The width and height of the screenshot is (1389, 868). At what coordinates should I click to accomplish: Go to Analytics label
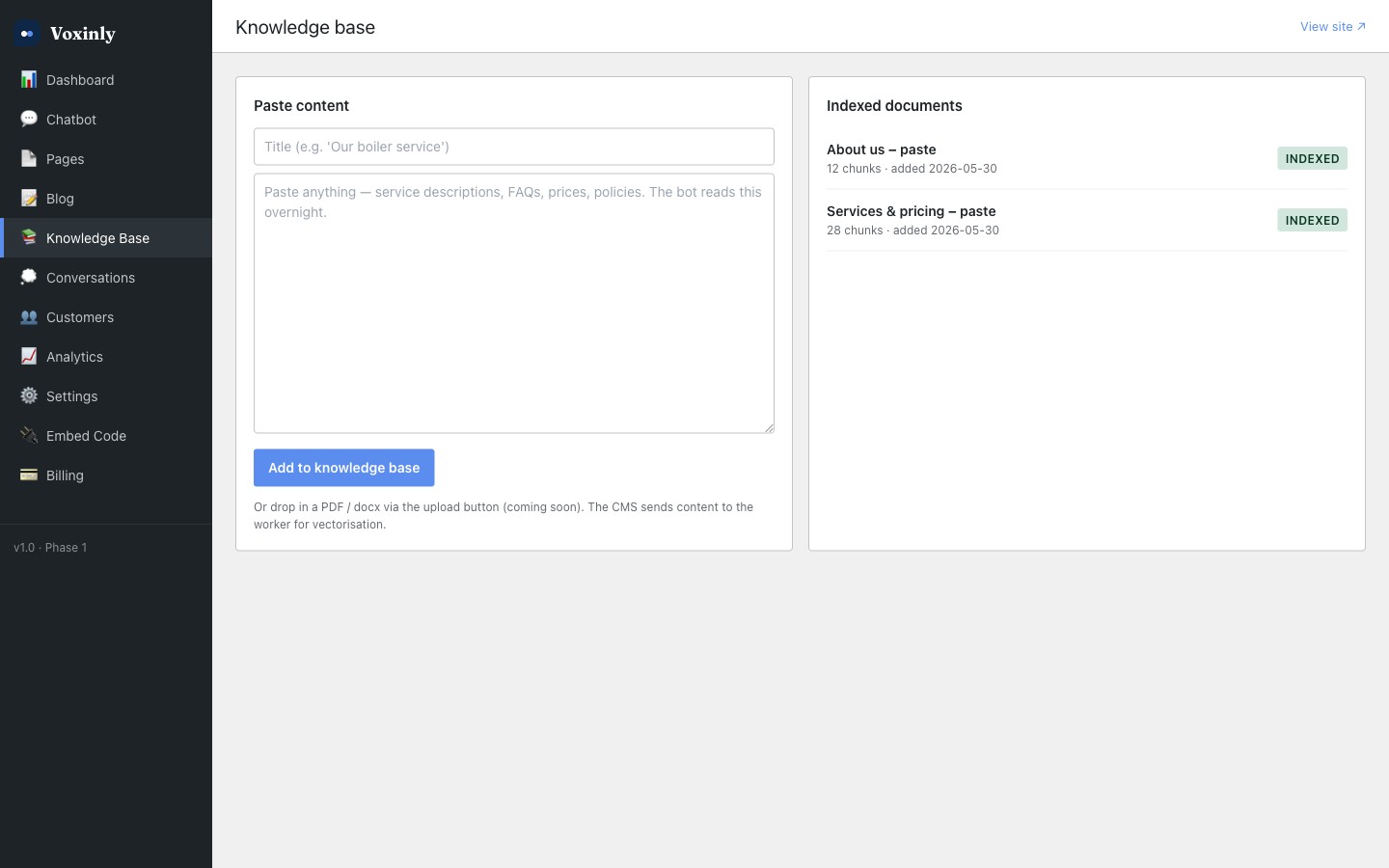click(74, 357)
